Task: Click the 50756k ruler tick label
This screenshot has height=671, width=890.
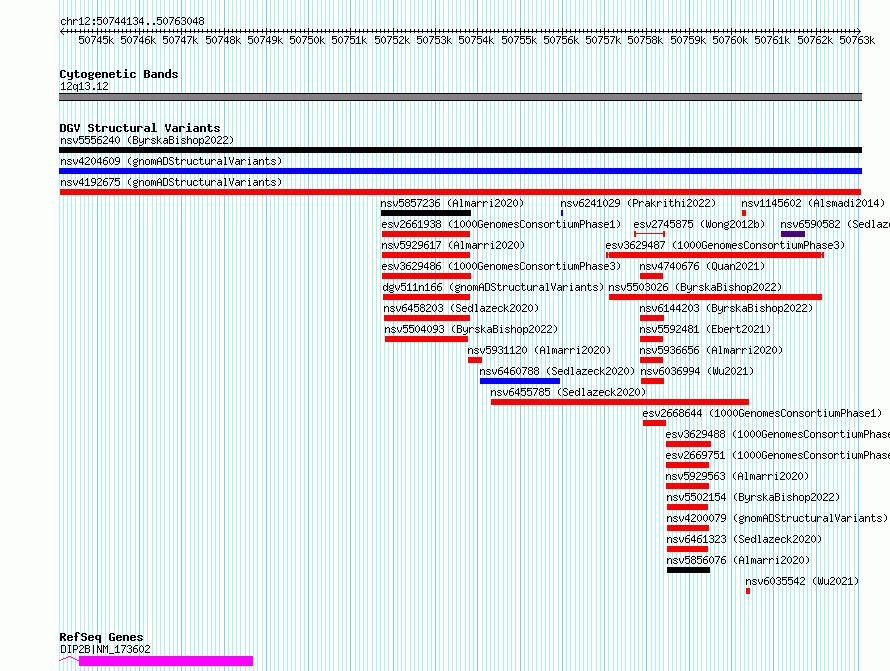Action: tap(561, 40)
